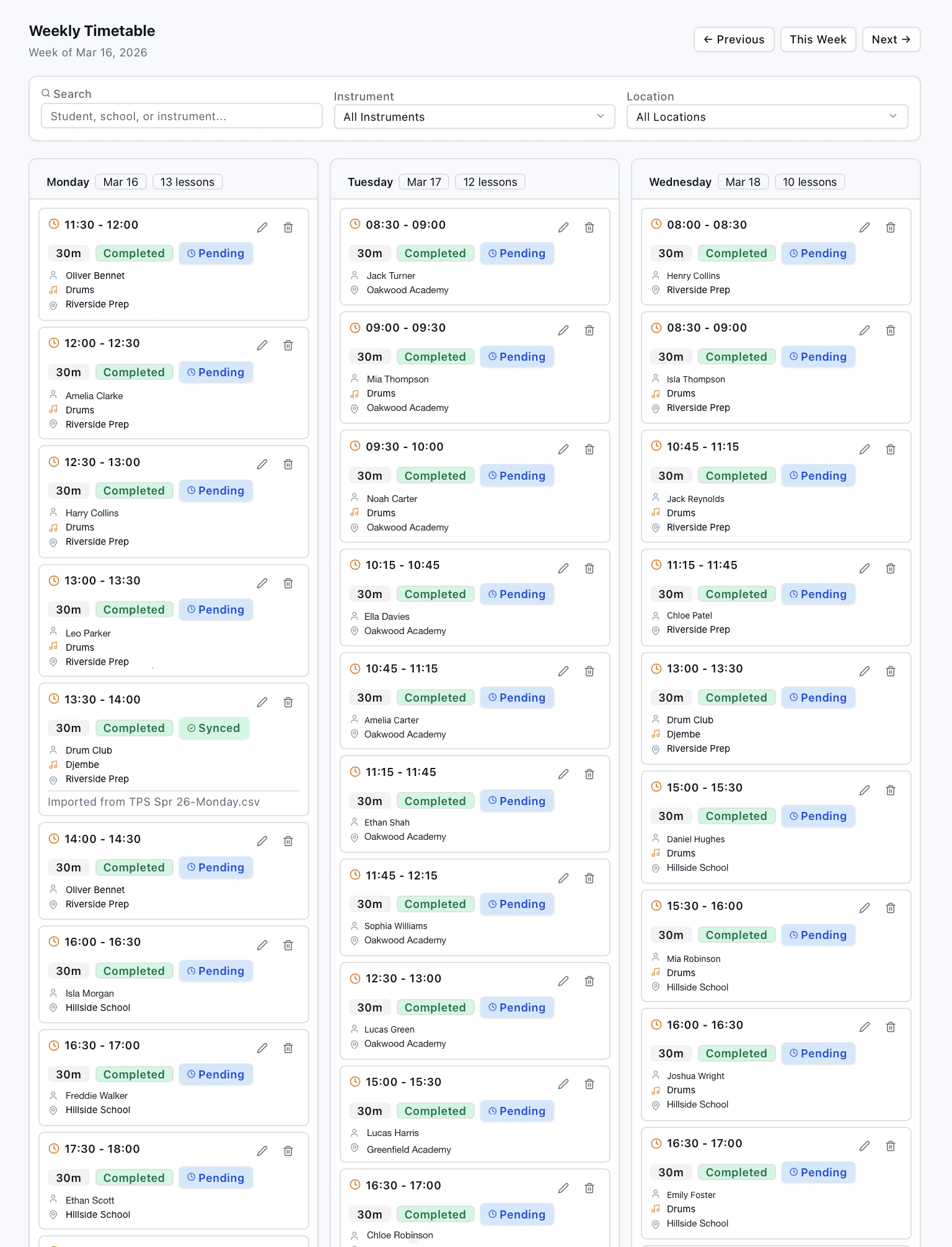Toggle Synced status on Drum Club lesson
The image size is (952, 1247).
214,728
